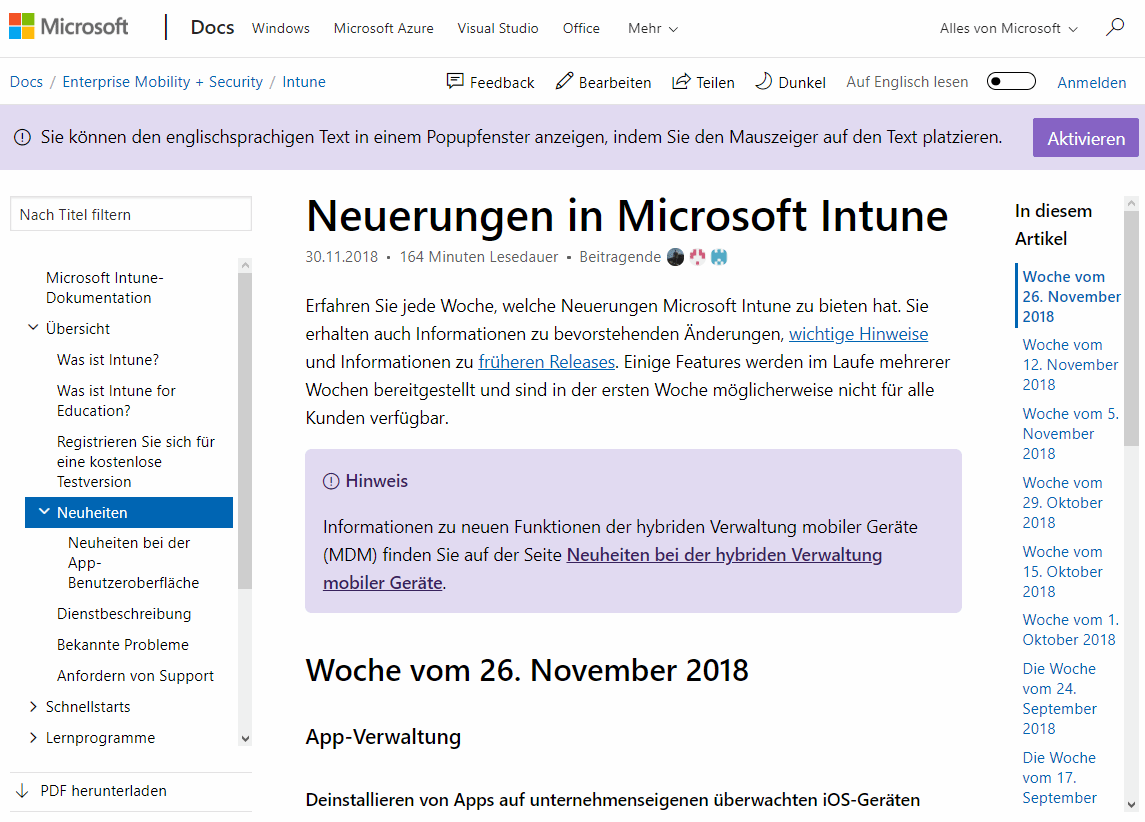This screenshot has width=1145, height=822.
Task: Expand the Alles von Microsoft dropdown
Action: (1007, 28)
